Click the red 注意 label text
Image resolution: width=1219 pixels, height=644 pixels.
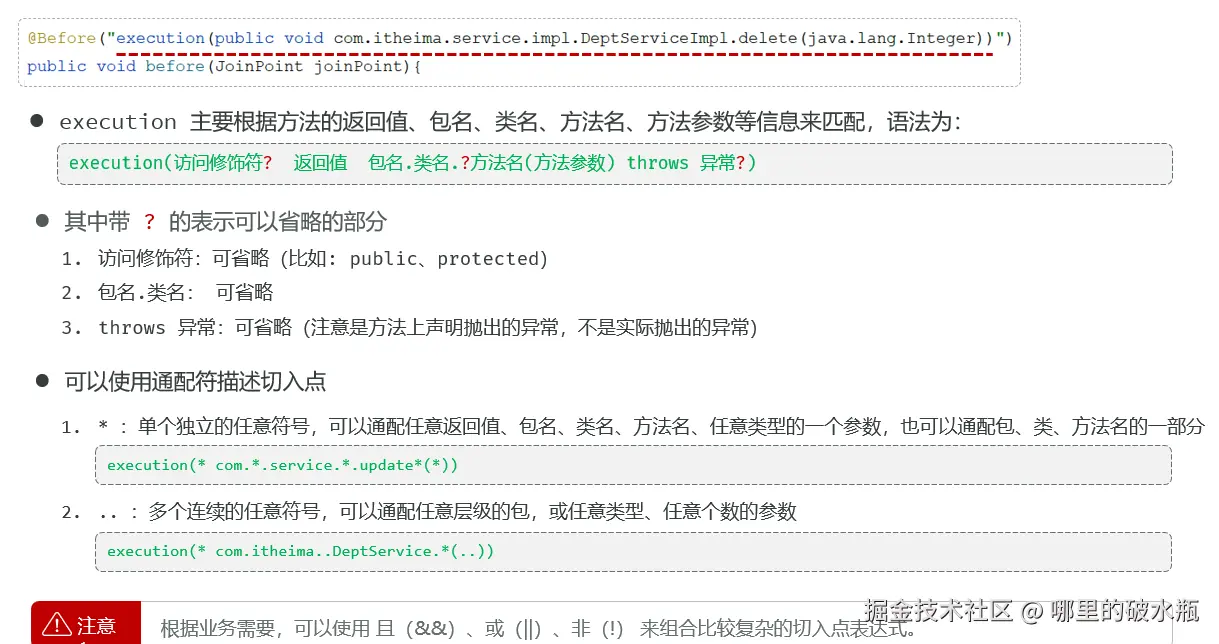coord(97,626)
